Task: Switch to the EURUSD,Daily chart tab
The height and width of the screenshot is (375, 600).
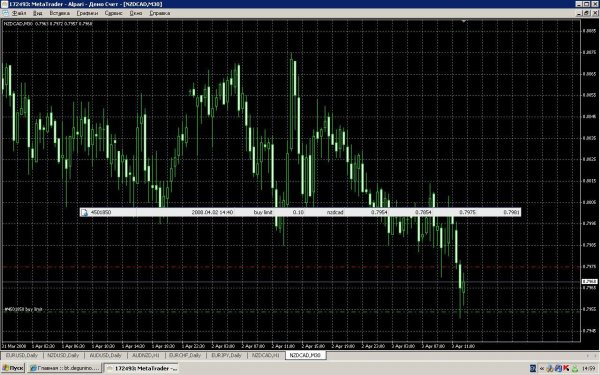Action: click(22, 355)
